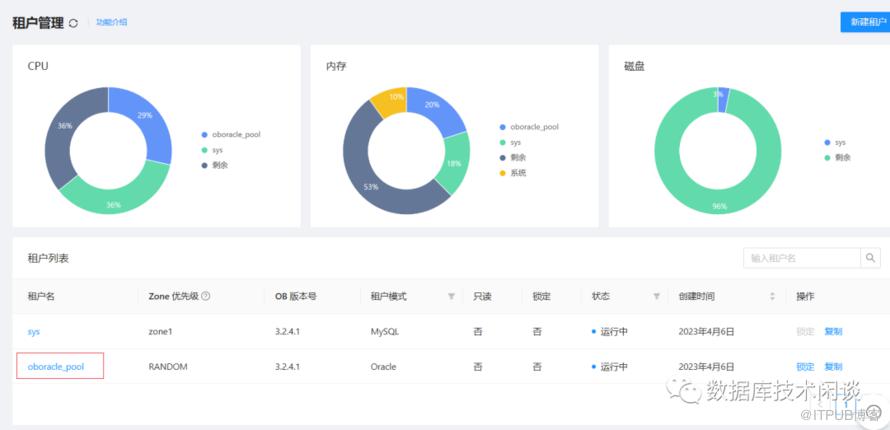Toggle sys legend dot in disk chart
This screenshot has width=890, height=430.
tap(827, 142)
